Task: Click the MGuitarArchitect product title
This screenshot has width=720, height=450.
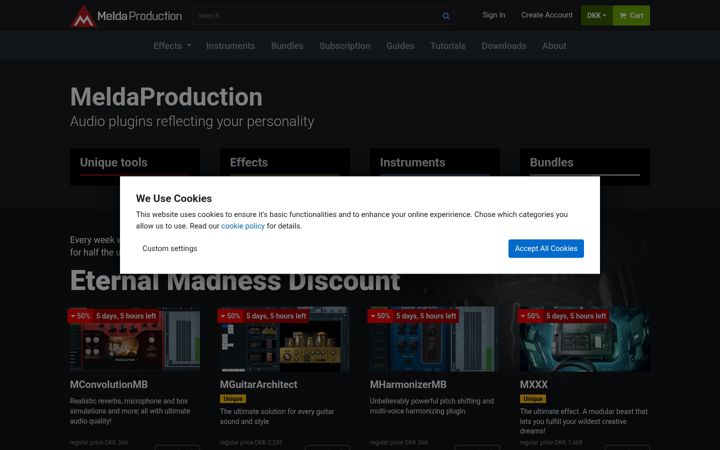Action: pos(259,384)
